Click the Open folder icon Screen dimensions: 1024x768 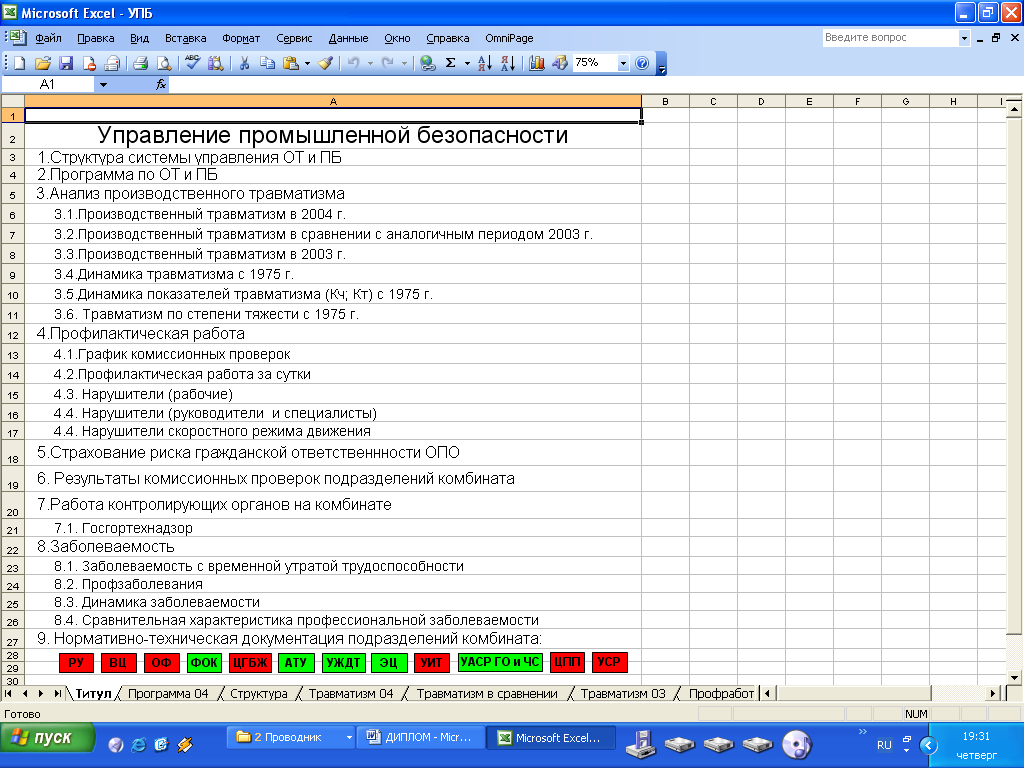tap(43, 63)
